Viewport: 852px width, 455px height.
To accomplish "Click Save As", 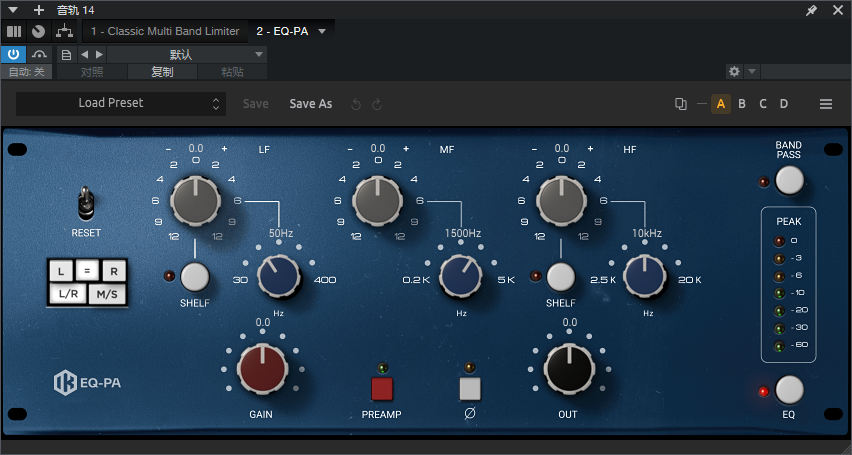I will 311,104.
